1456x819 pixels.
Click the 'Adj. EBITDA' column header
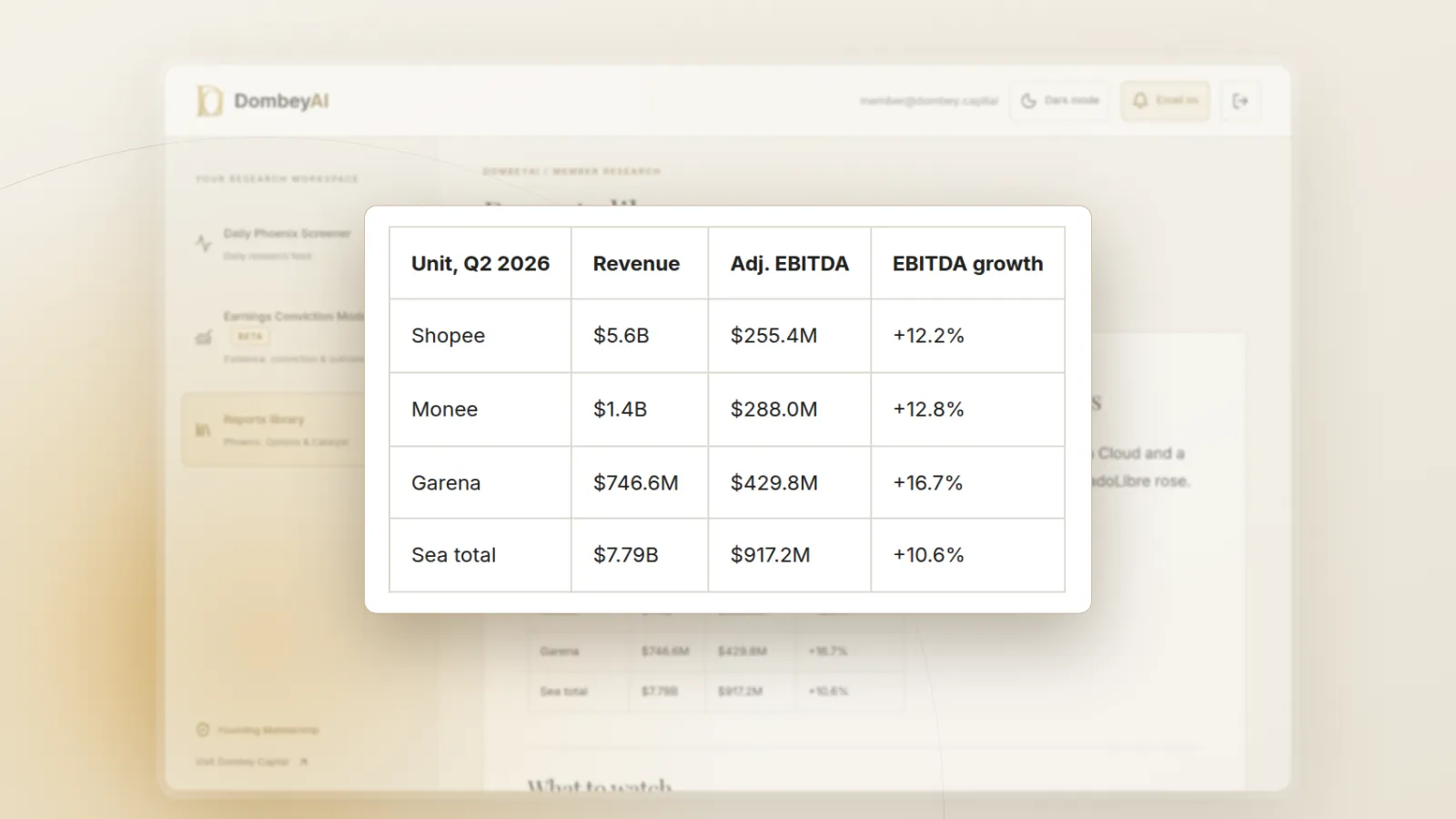790,264
